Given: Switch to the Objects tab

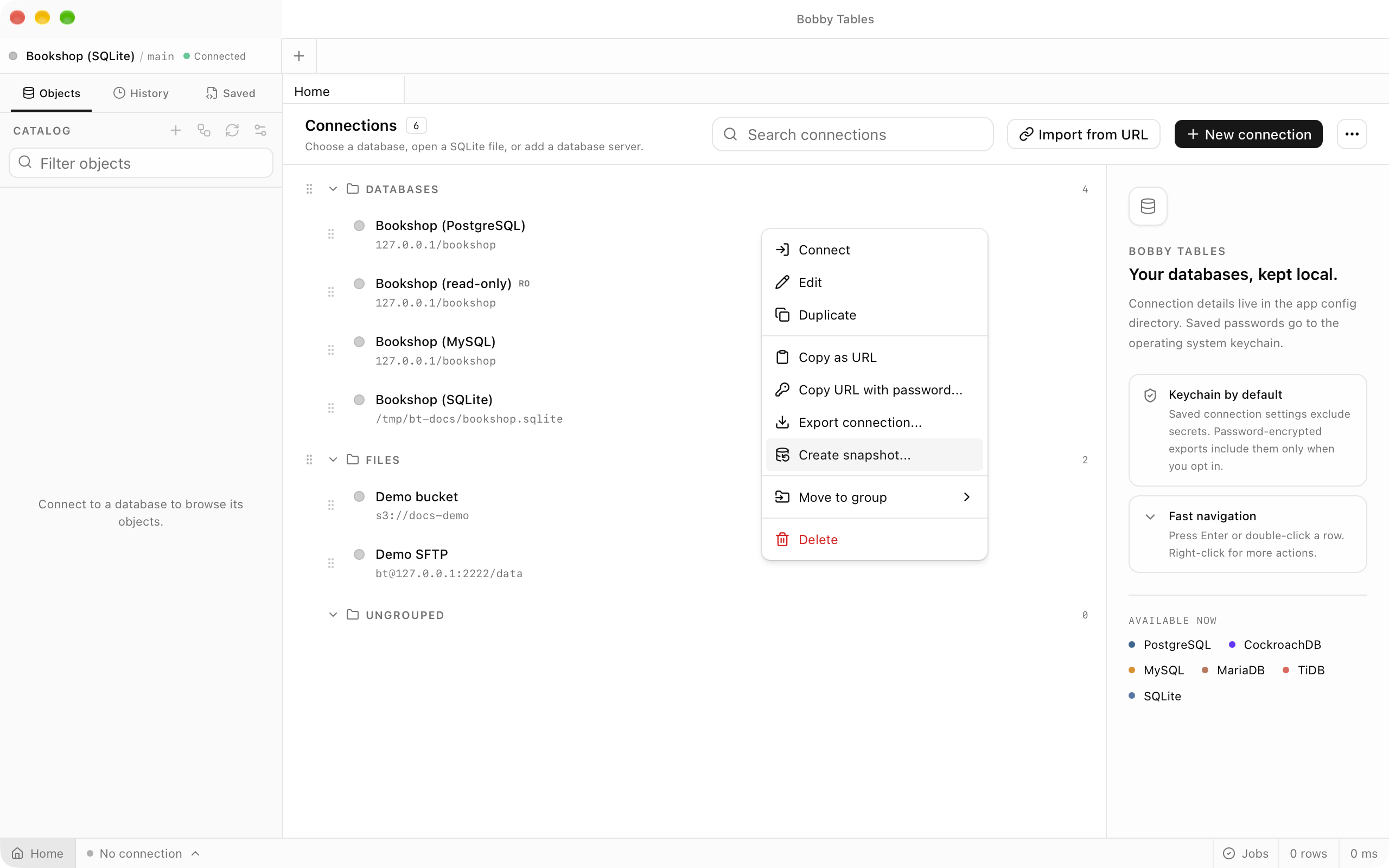Looking at the screenshot, I should click(x=51, y=93).
